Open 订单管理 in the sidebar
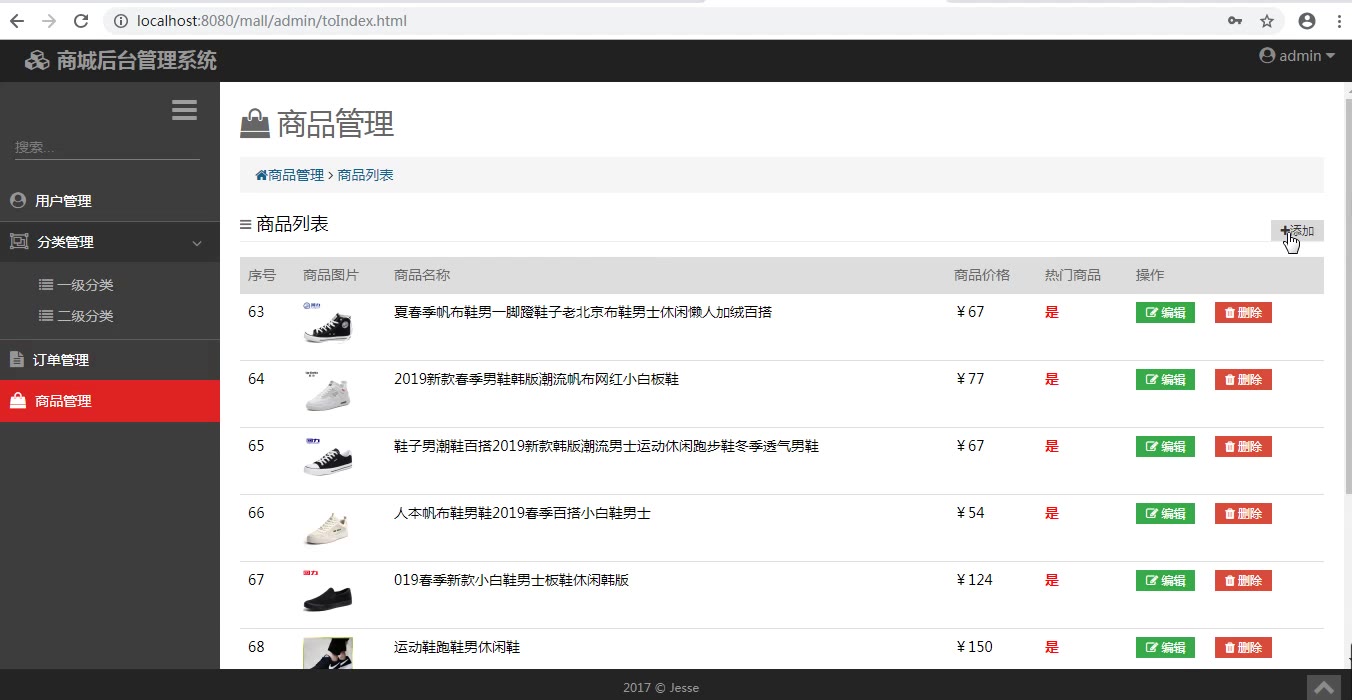The width and height of the screenshot is (1352, 700). 110,360
